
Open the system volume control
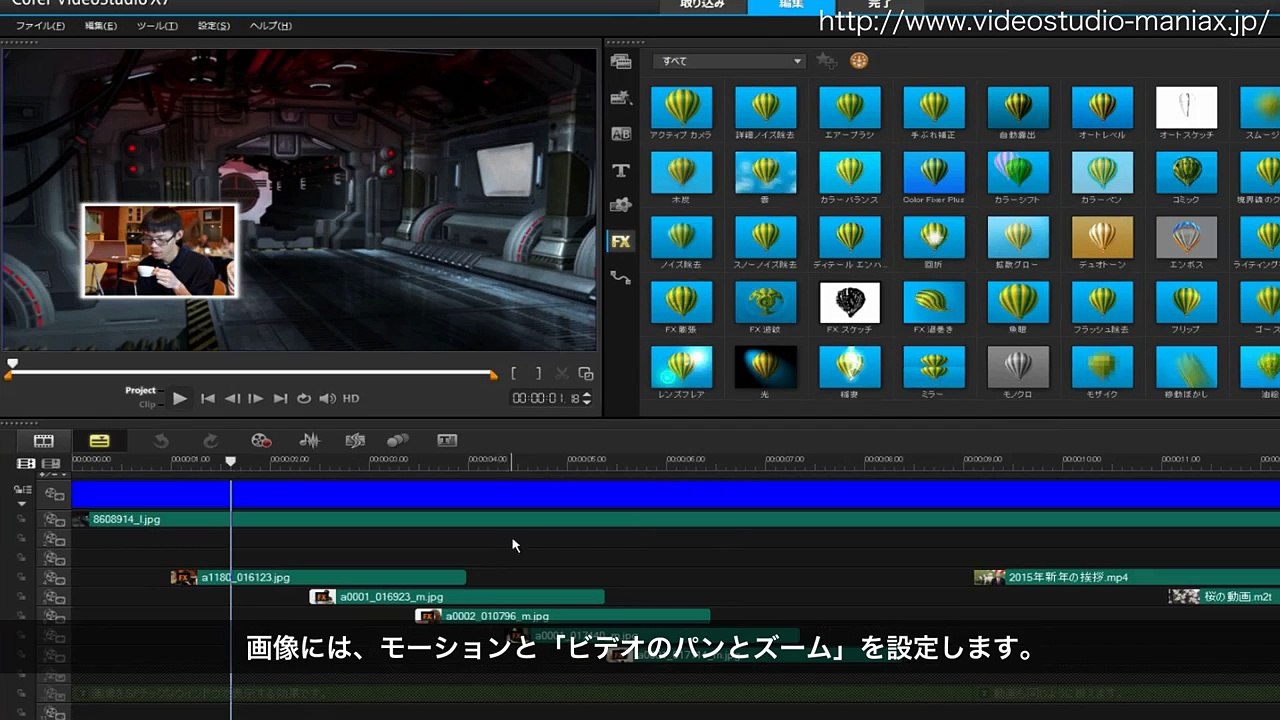pyautogui.click(x=327, y=398)
